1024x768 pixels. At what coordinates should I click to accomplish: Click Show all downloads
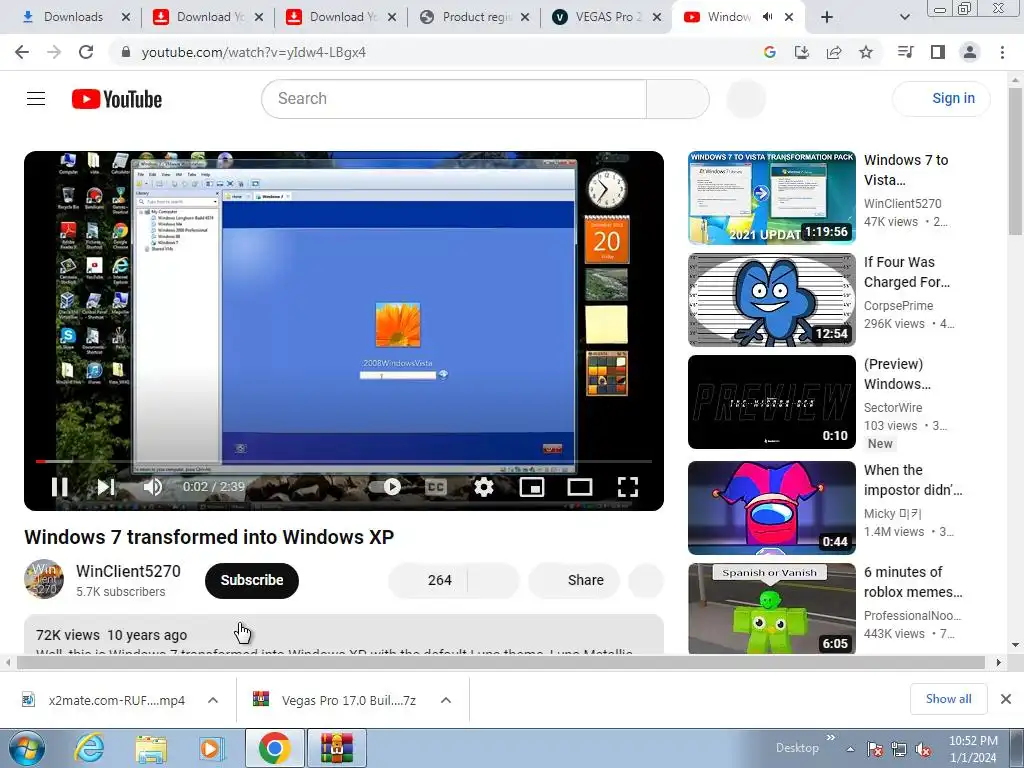pyautogui.click(x=948, y=699)
